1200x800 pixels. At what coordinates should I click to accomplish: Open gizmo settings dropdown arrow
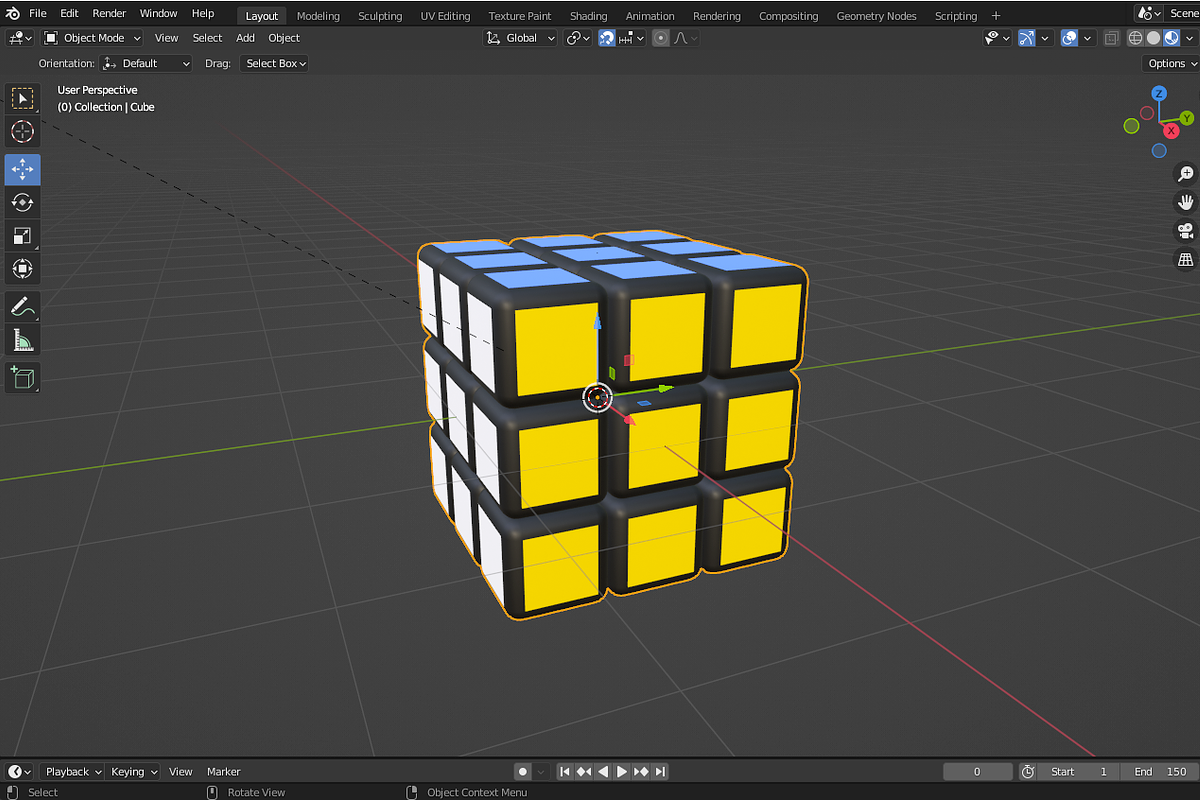point(1045,38)
